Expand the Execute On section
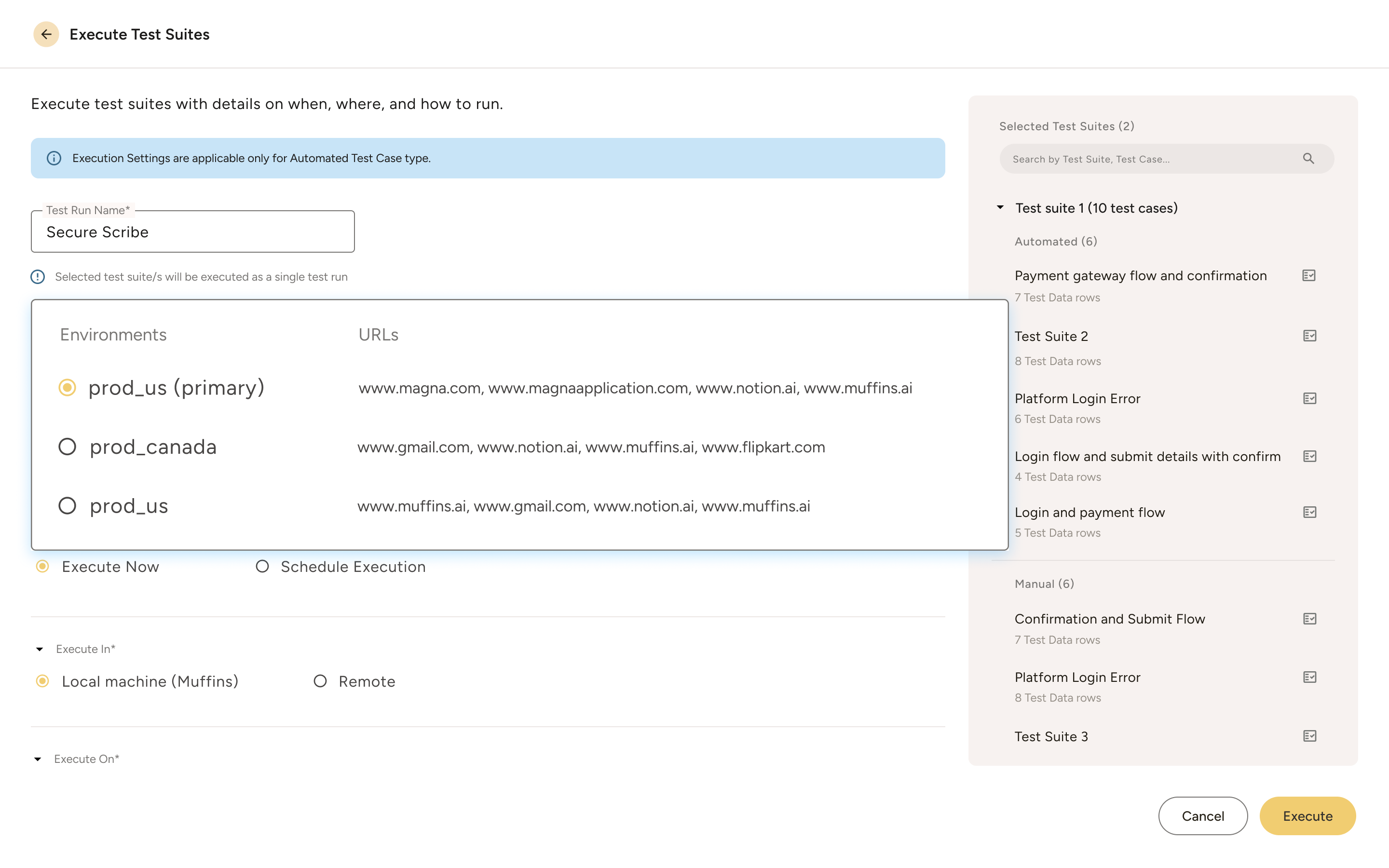 39,759
